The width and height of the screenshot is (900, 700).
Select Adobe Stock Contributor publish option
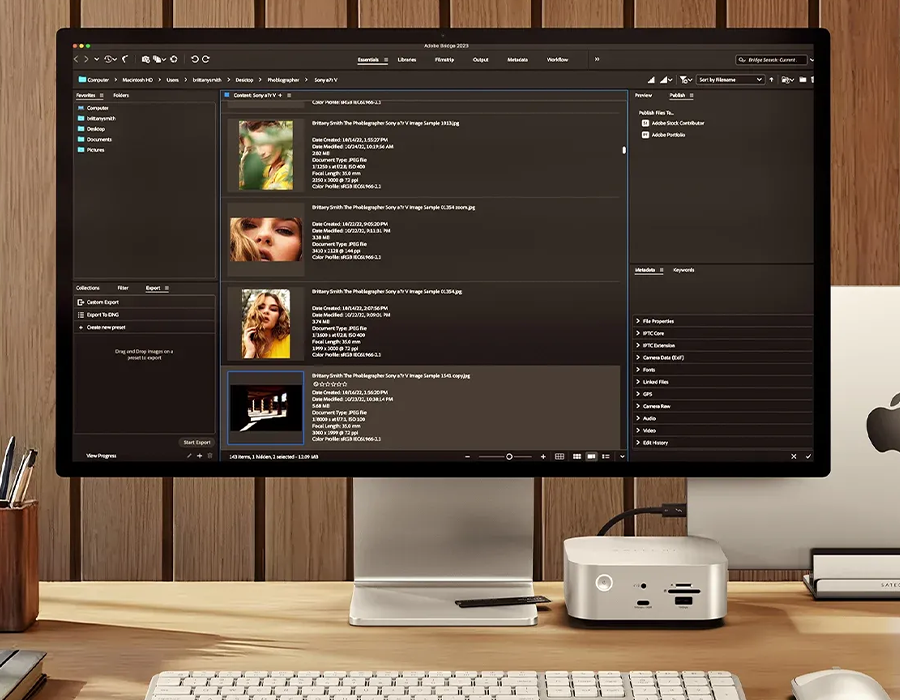click(677, 123)
